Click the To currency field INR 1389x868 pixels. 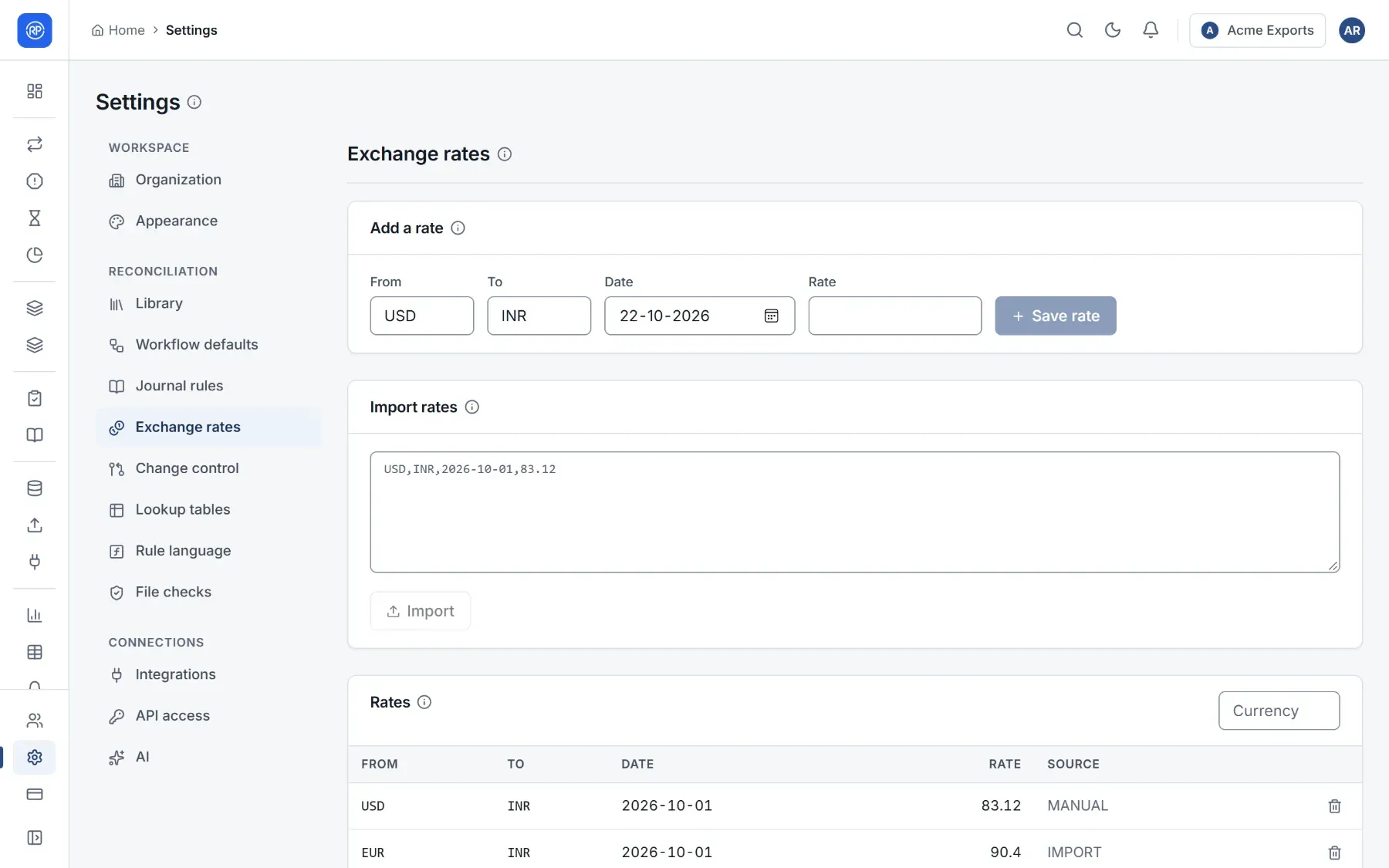[x=539, y=316]
